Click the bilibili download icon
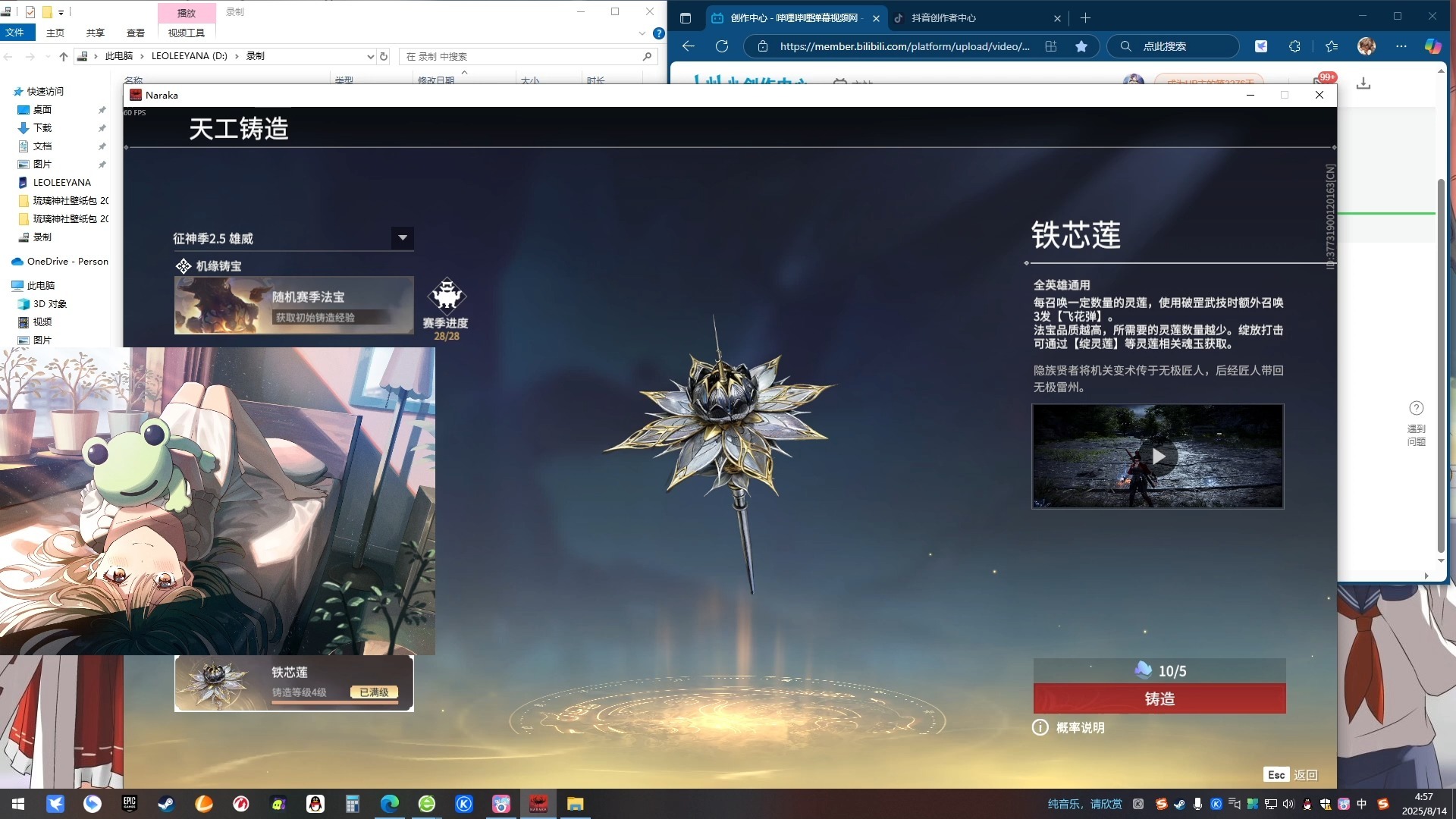 [1363, 83]
